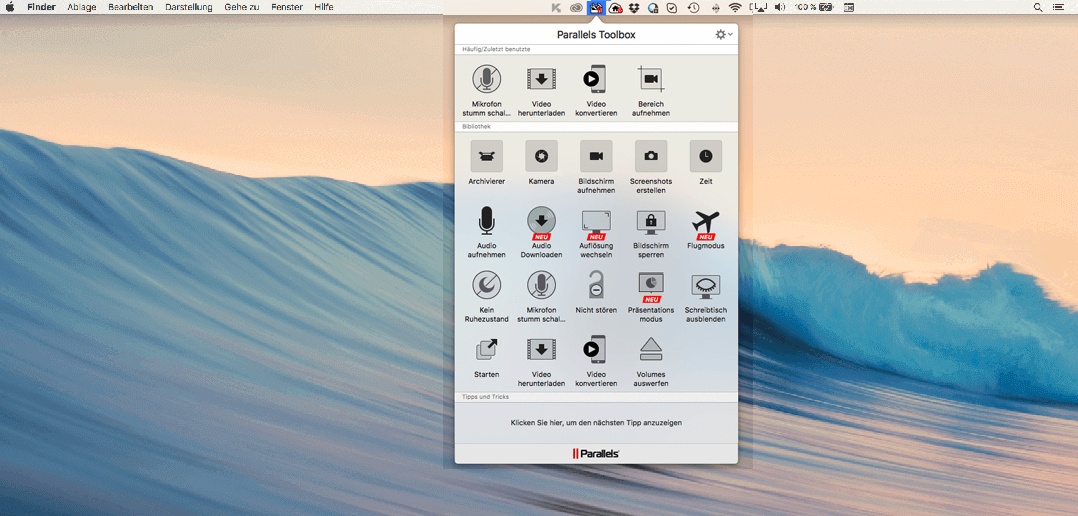Open Screenshots erstellen tool
Viewport: 1078px width, 516px height.
point(651,157)
